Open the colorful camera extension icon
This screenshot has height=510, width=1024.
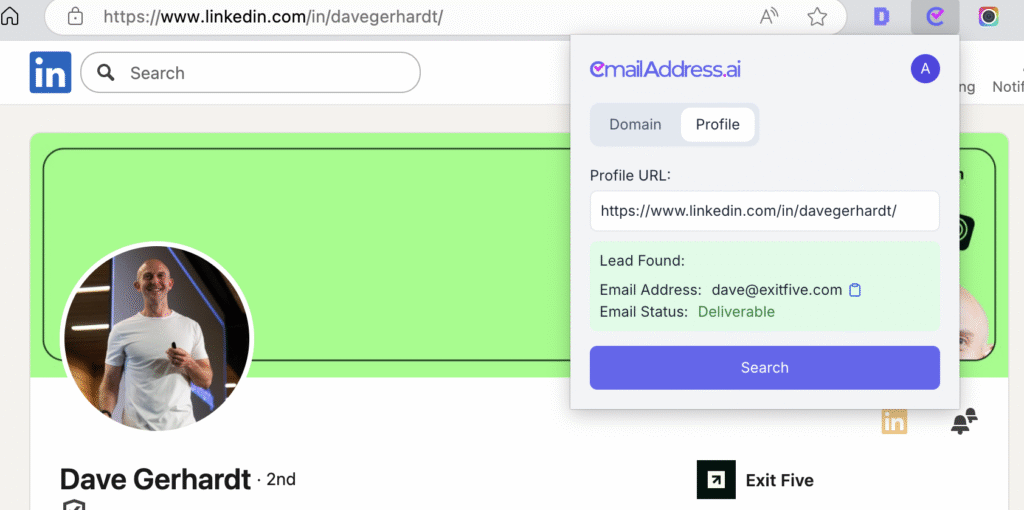[988, 17]
